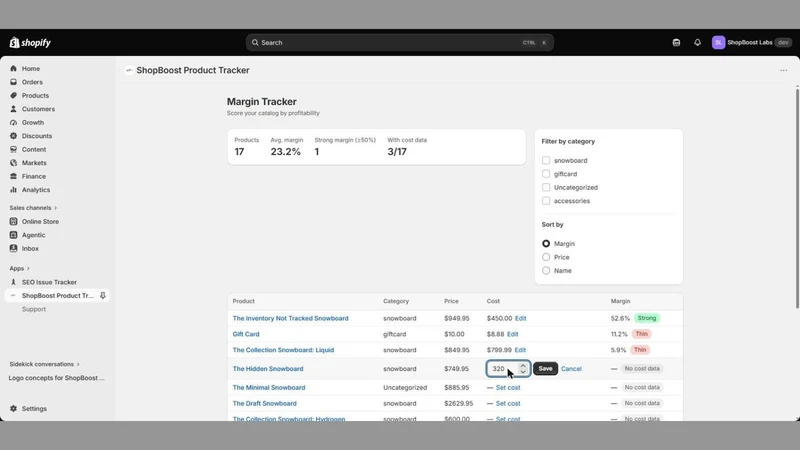
Task: Click the With cost data 3/17 value
Action: (397, 152)
